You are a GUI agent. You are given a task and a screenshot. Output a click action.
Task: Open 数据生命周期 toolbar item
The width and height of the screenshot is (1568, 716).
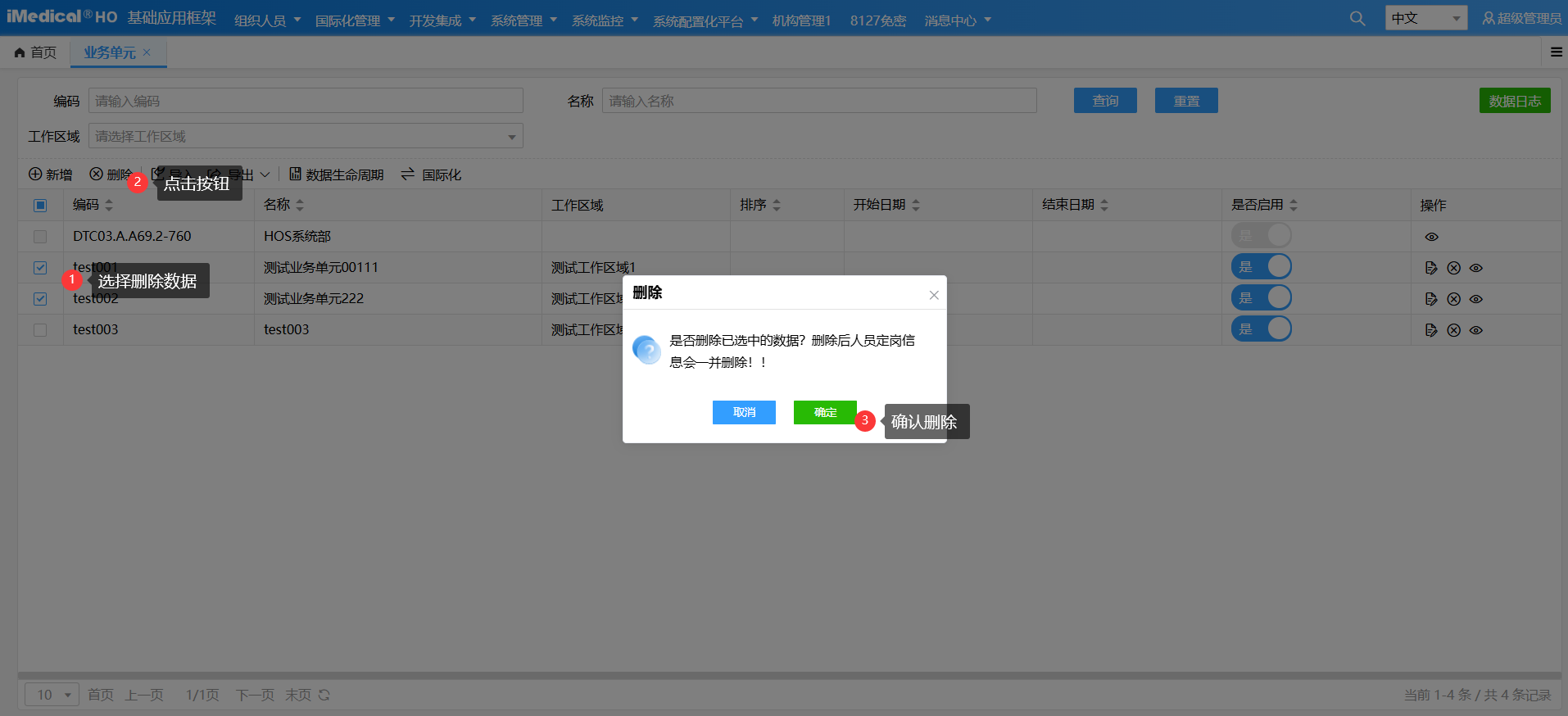click(x=336, y=174)
